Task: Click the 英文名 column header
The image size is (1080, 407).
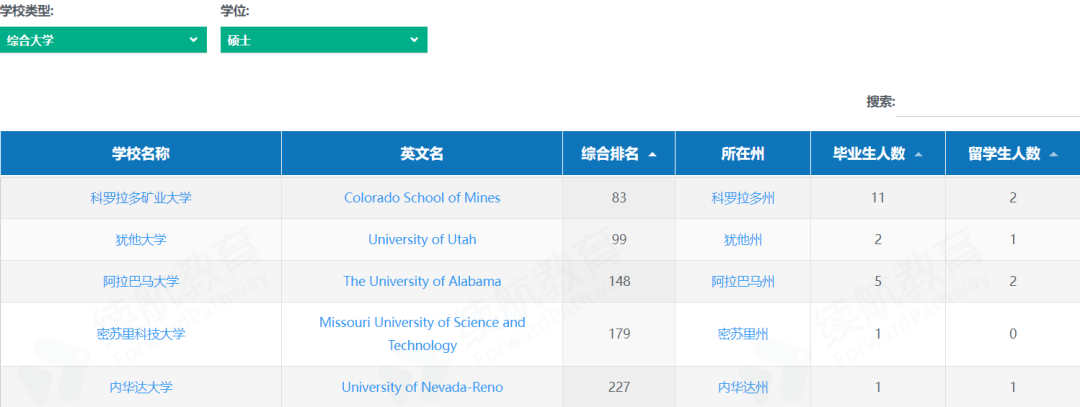Action: 422,154
